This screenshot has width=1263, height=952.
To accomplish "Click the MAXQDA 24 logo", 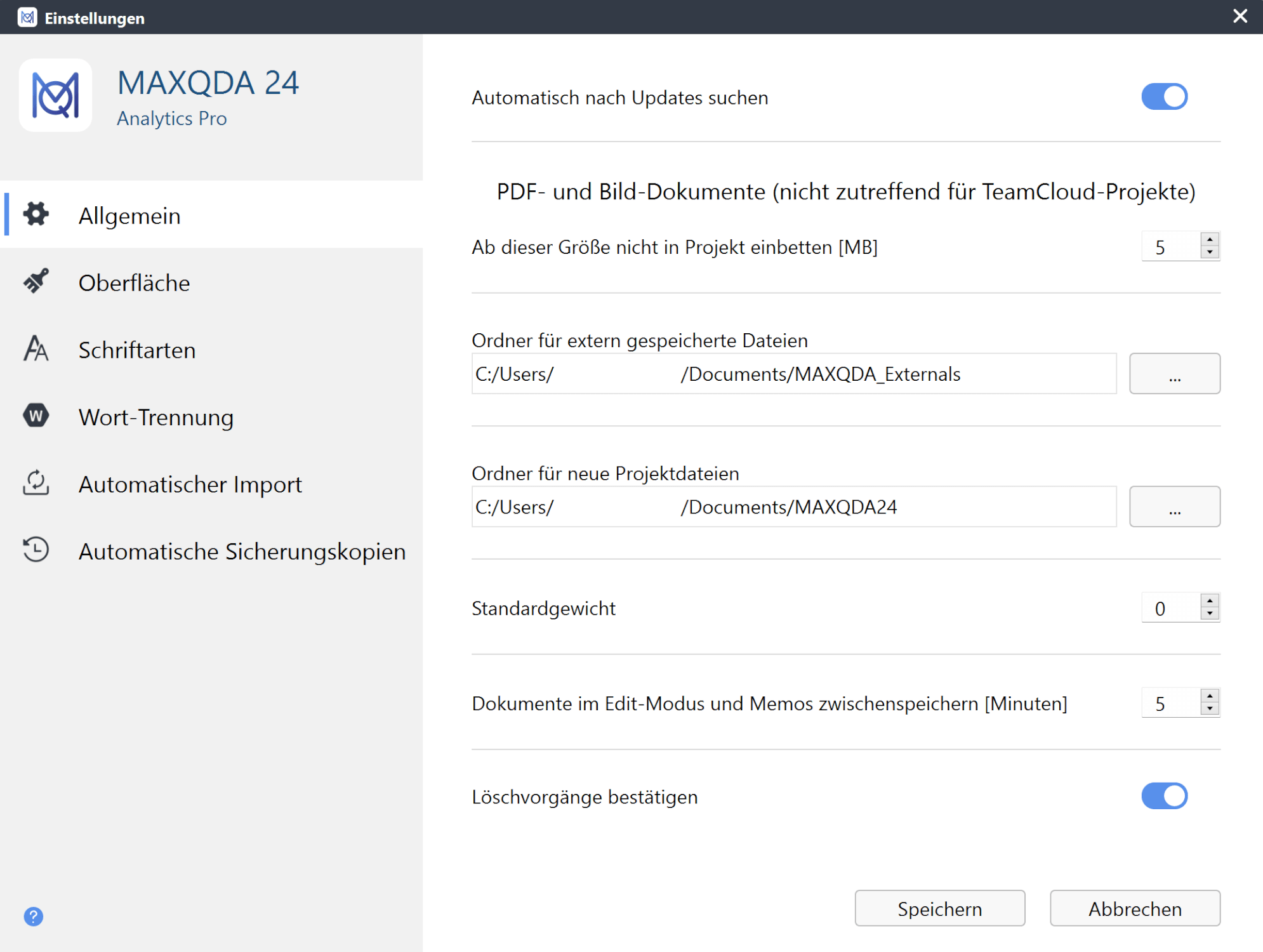I will click(x=56, y=95).
